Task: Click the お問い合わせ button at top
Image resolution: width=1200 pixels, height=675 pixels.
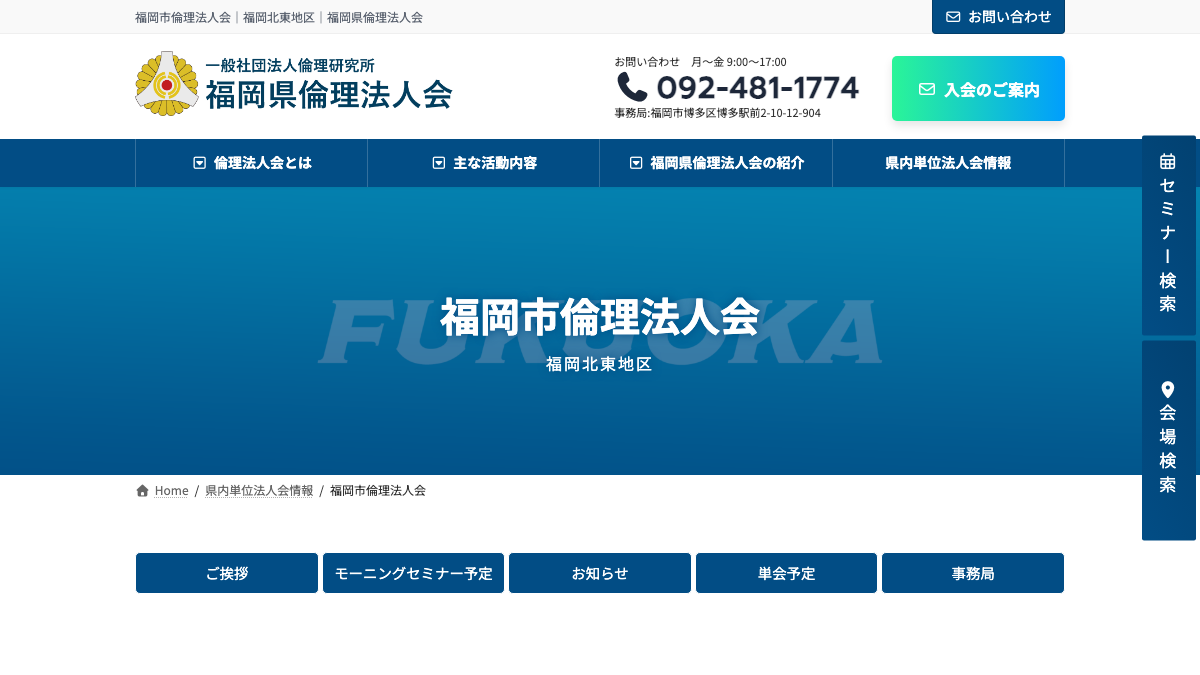Action: coord(998,17)
